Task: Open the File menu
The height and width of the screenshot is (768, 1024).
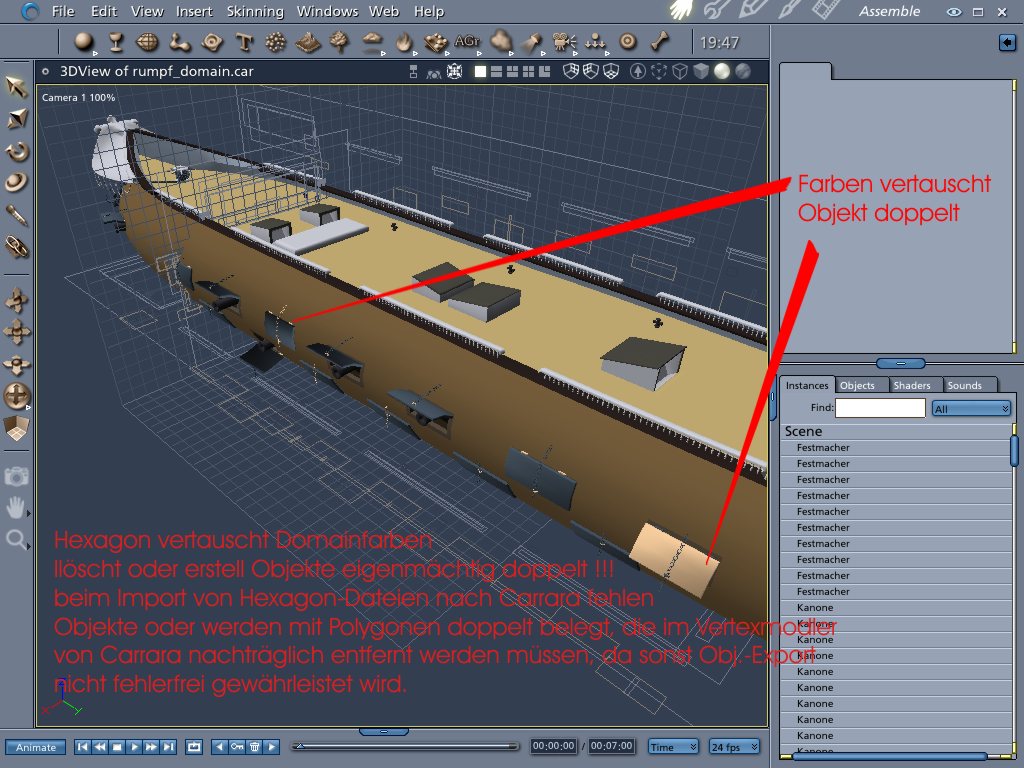Action: [63, 11]
